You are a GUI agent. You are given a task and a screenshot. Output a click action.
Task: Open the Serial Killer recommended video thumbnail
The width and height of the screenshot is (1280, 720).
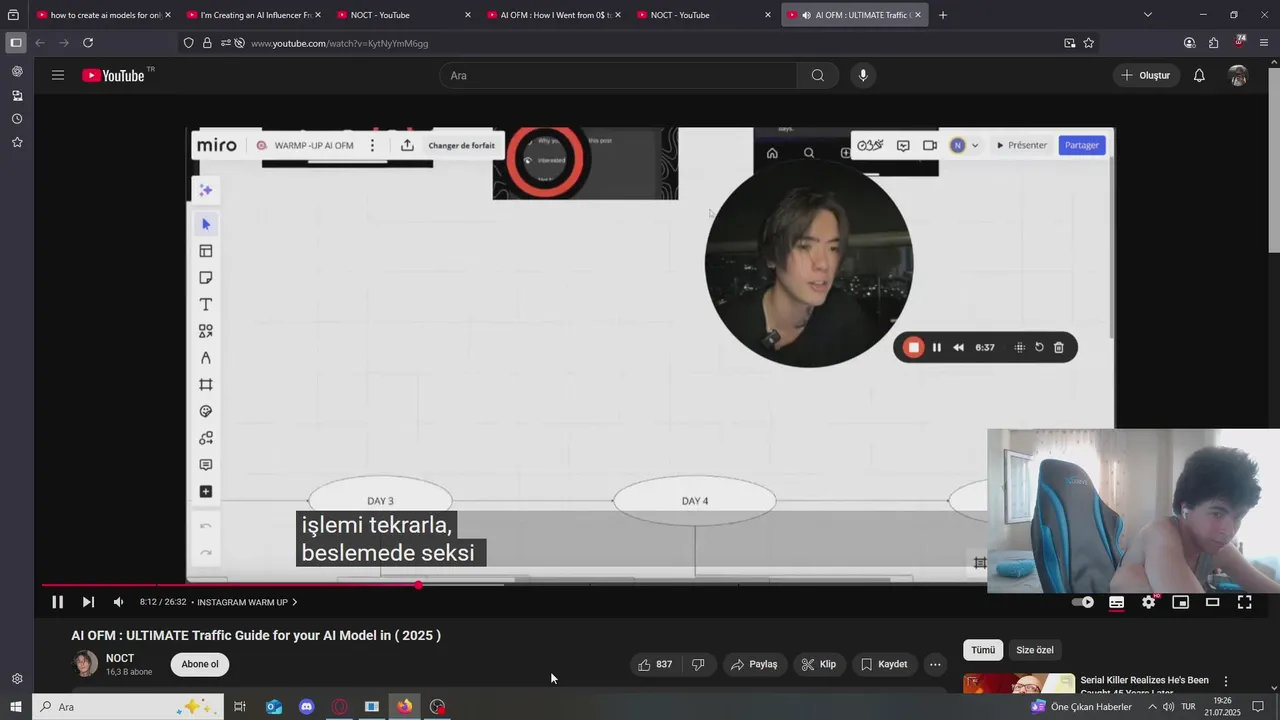point(1019,683)
